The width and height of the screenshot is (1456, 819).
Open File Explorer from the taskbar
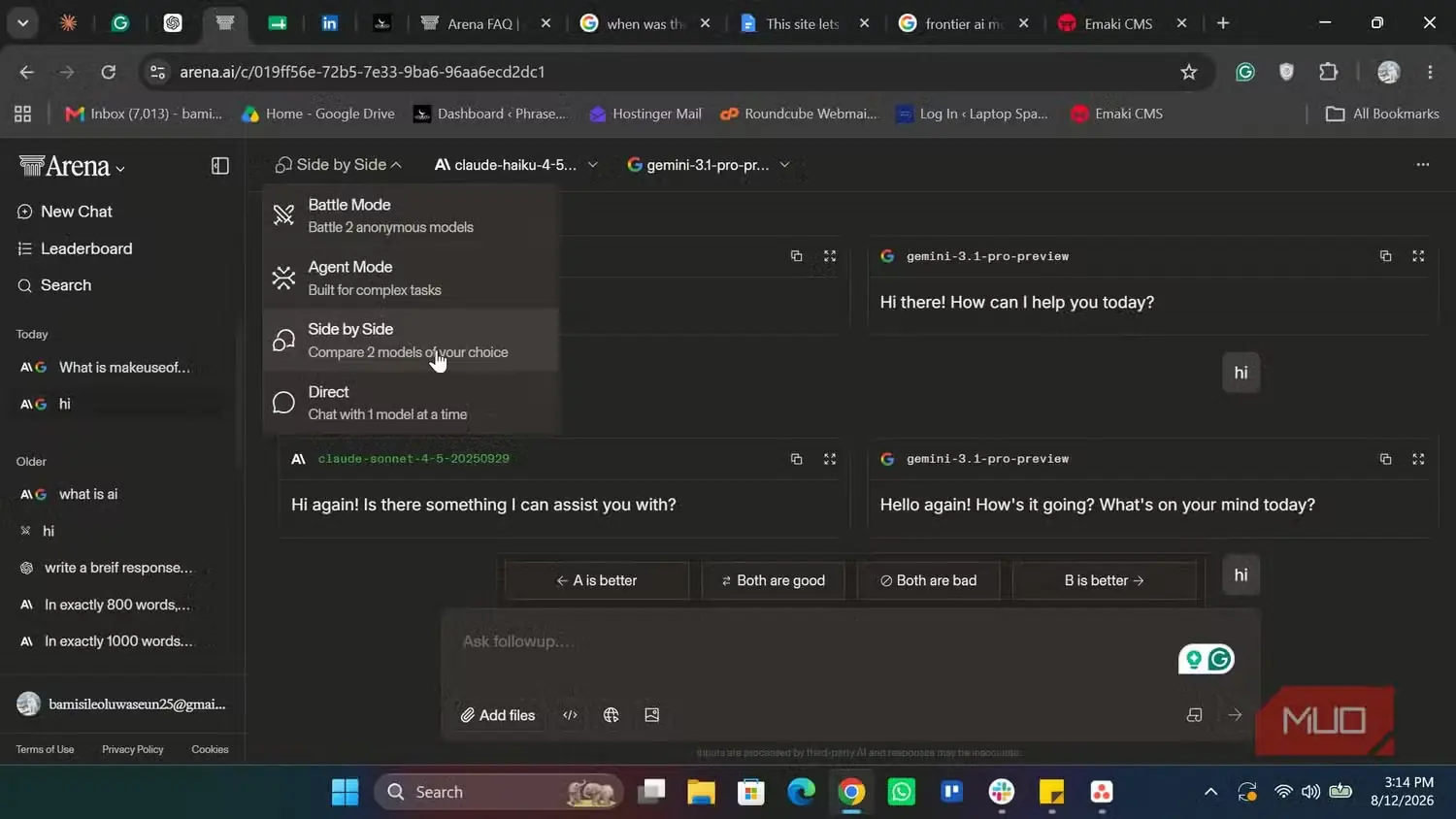(701, 792)
